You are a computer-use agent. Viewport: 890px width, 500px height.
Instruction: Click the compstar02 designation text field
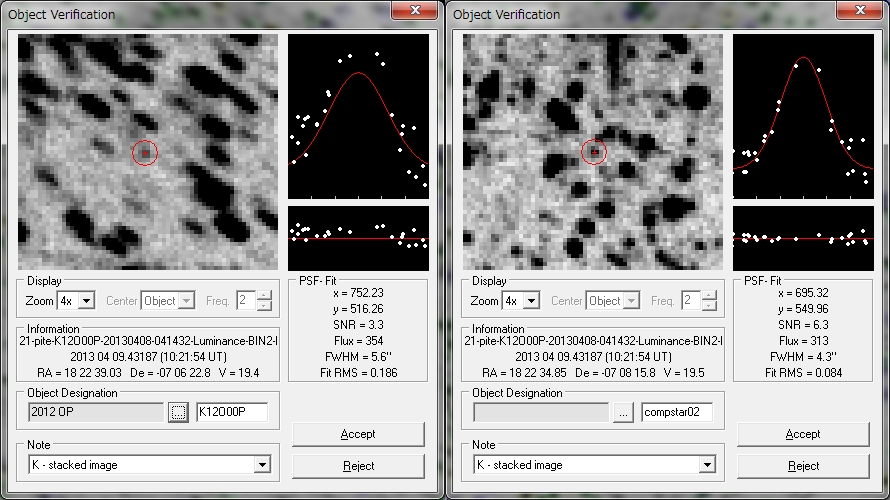point(677,412)
